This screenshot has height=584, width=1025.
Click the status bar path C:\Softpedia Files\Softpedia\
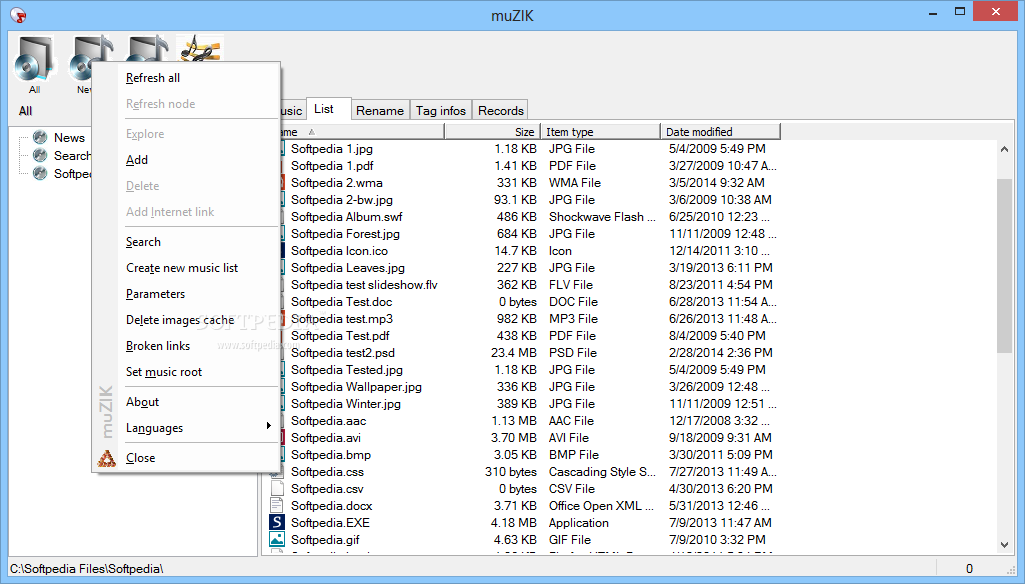click(x=86, y=568)
